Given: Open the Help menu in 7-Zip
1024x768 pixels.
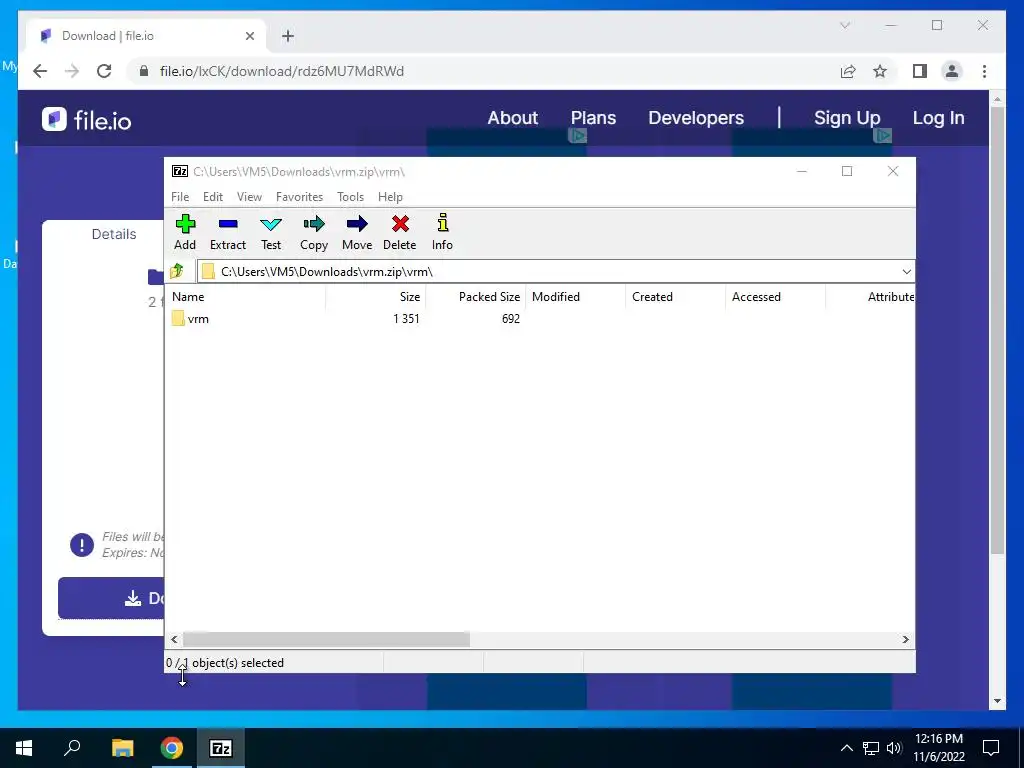Looking at the screenshot, I should (390, 197).
